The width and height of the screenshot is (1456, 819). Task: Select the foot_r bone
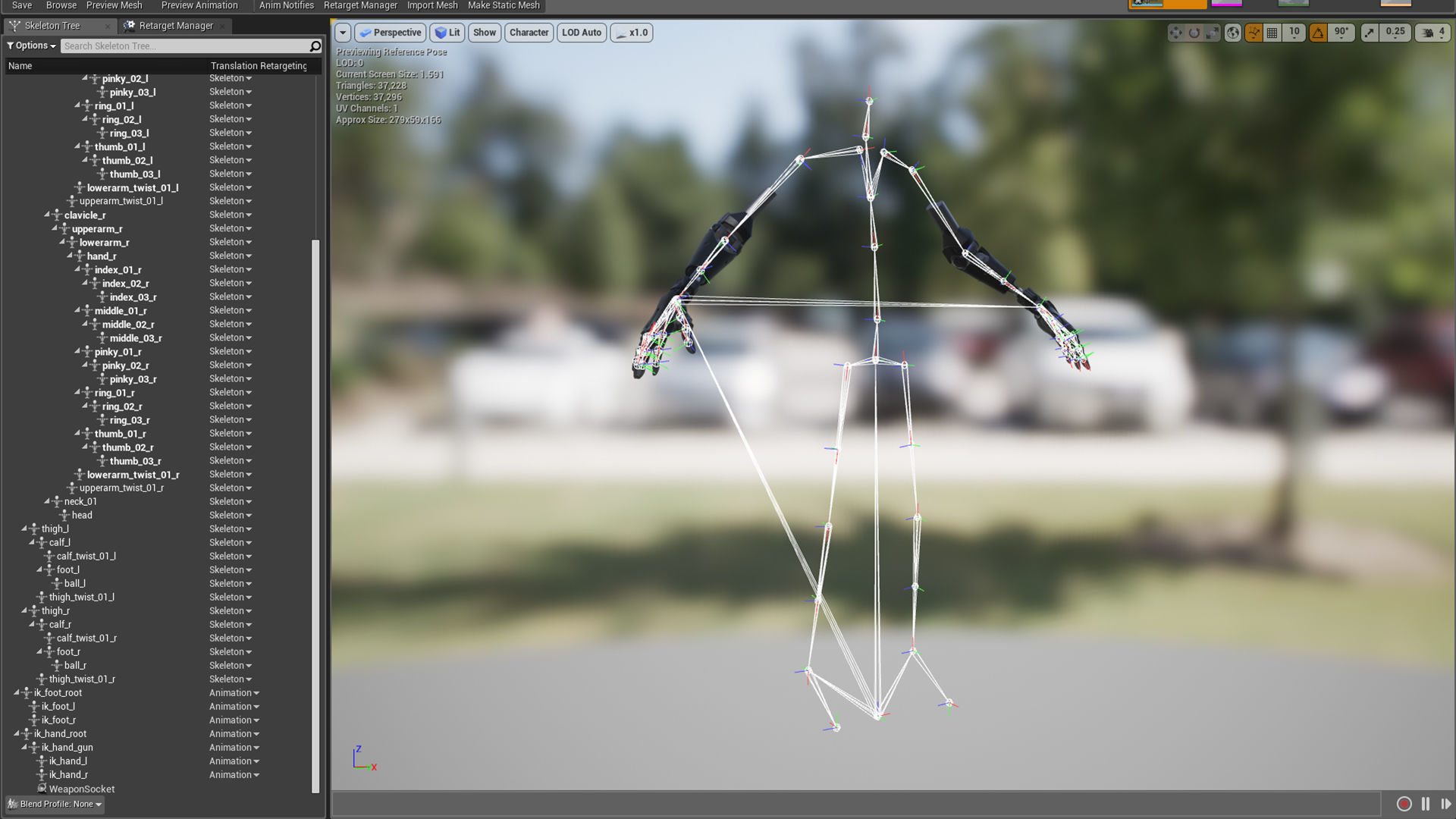pos(68,651)
